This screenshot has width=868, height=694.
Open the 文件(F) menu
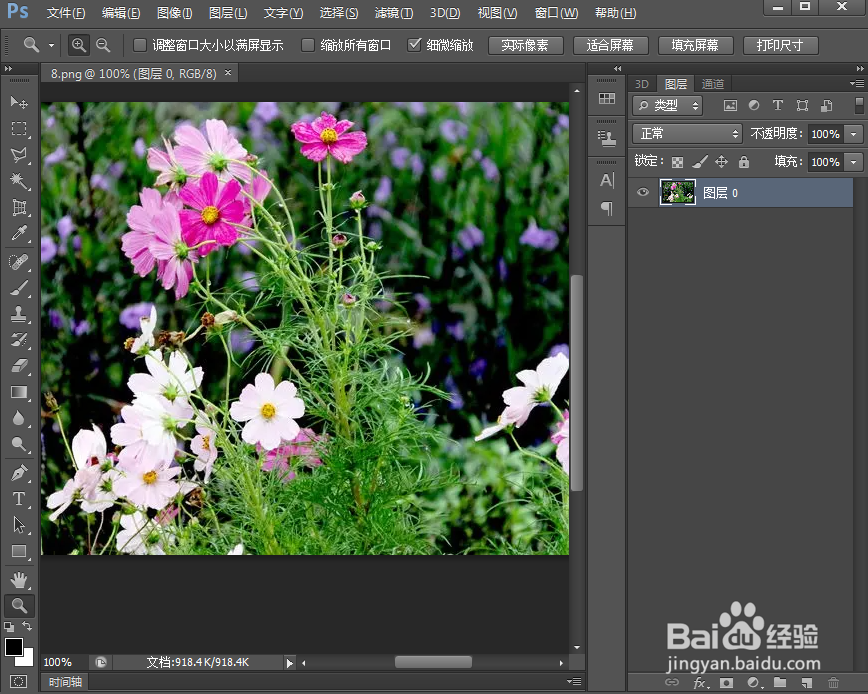(66, 13)
